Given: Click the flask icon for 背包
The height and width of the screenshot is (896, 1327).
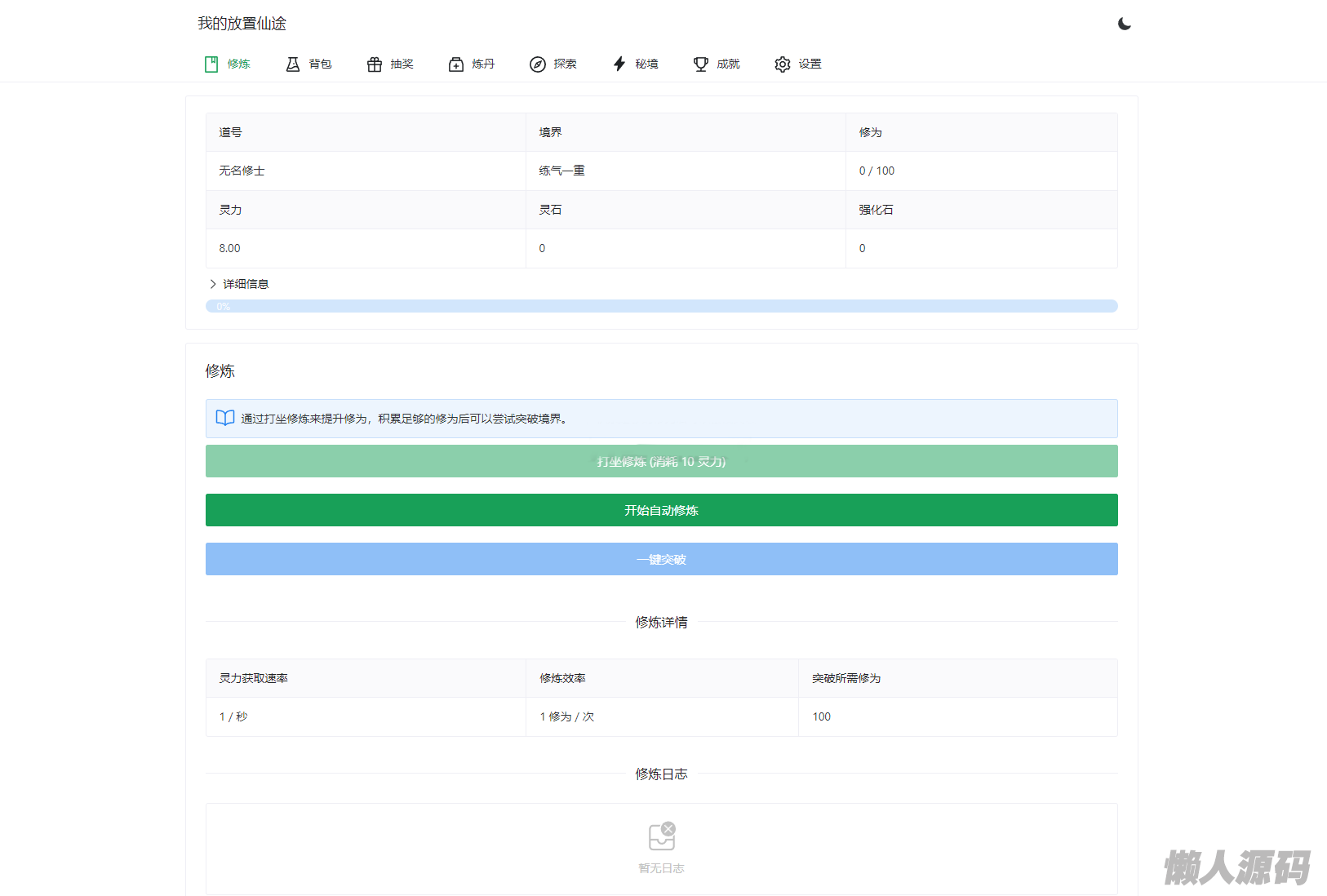Looking at the screenshot, I should coord(293,64).
